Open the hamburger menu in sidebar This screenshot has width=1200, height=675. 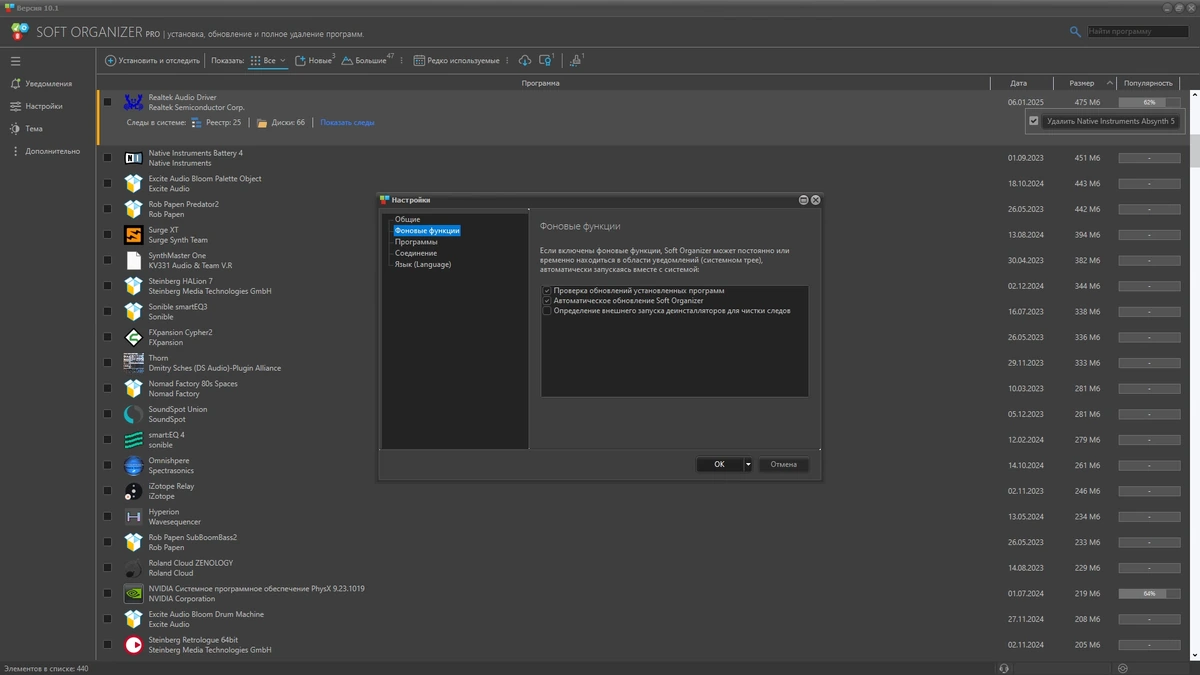15,61
